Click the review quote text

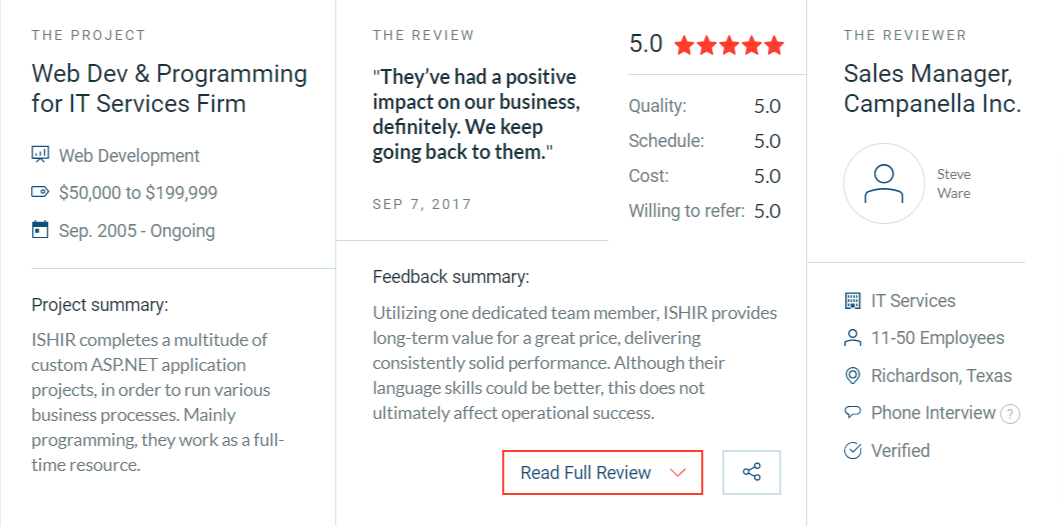(x=475, y=115)
